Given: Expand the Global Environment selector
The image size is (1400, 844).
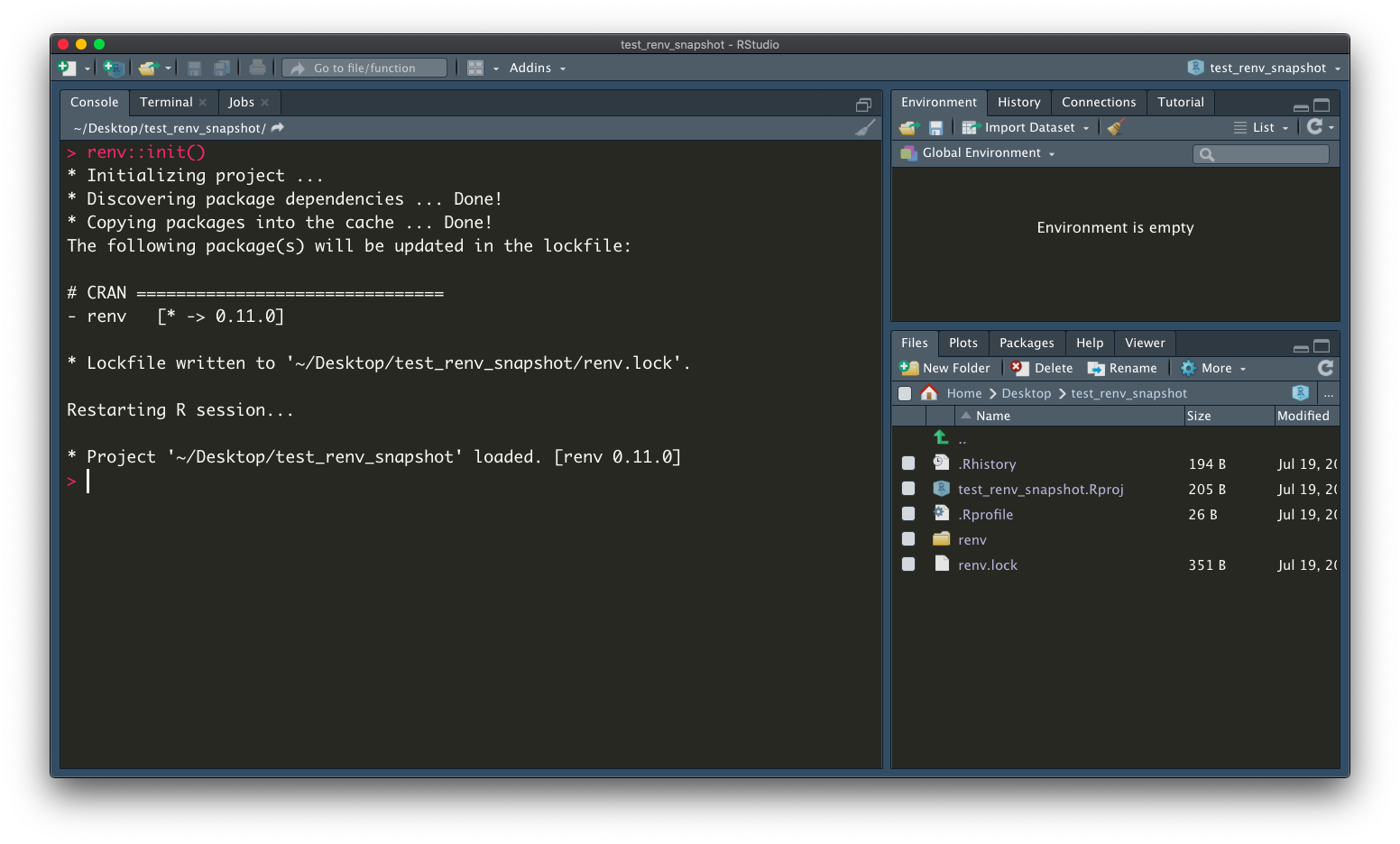Looking at the screenshot, I should click(x=978, y=153).
